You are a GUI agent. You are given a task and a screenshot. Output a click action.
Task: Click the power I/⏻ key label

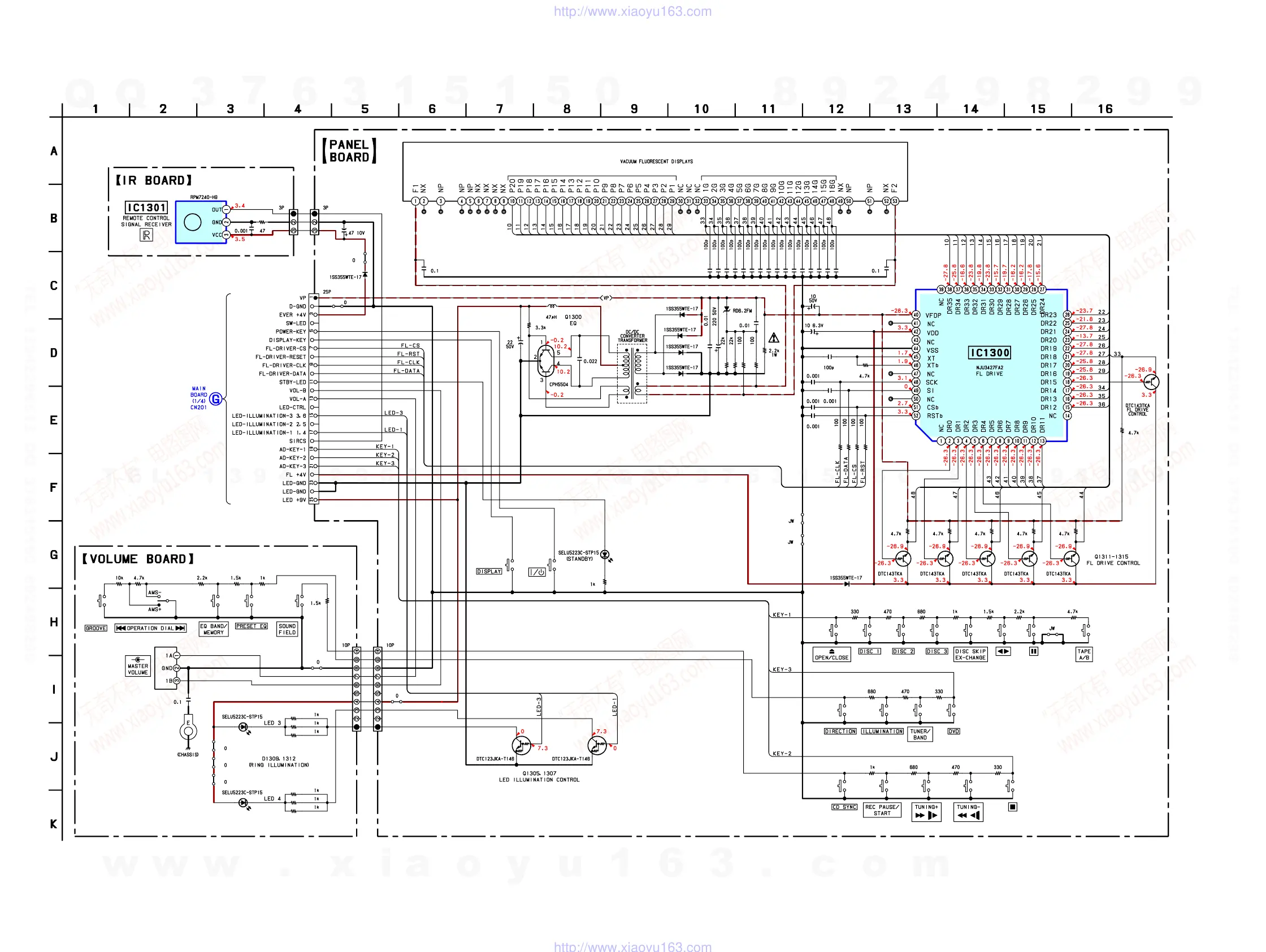coord(536,572)
